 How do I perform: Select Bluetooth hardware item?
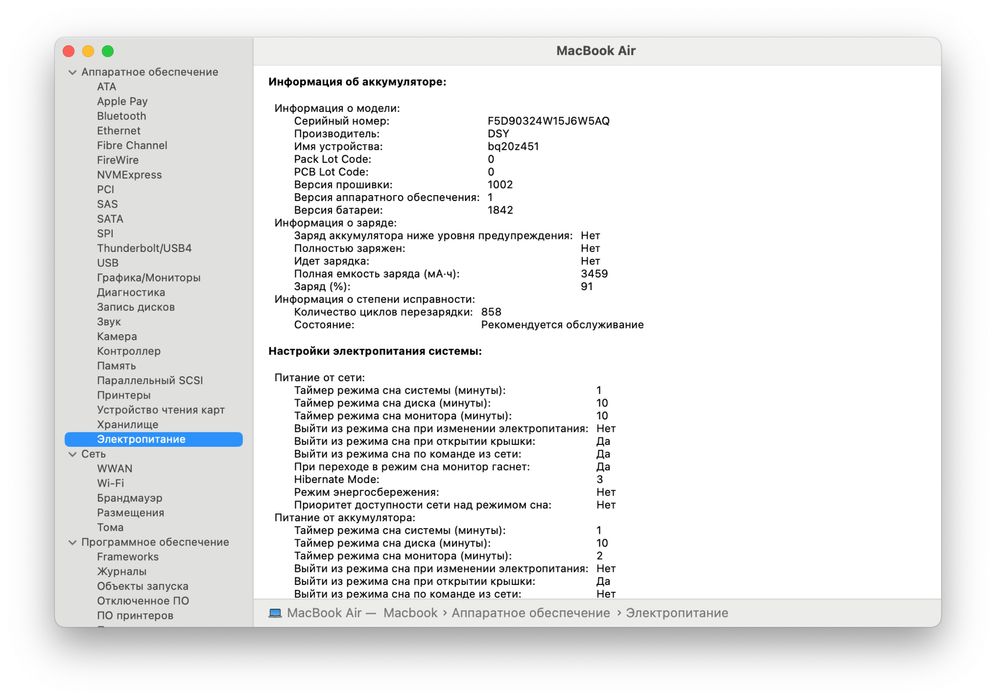coord(121,116)
